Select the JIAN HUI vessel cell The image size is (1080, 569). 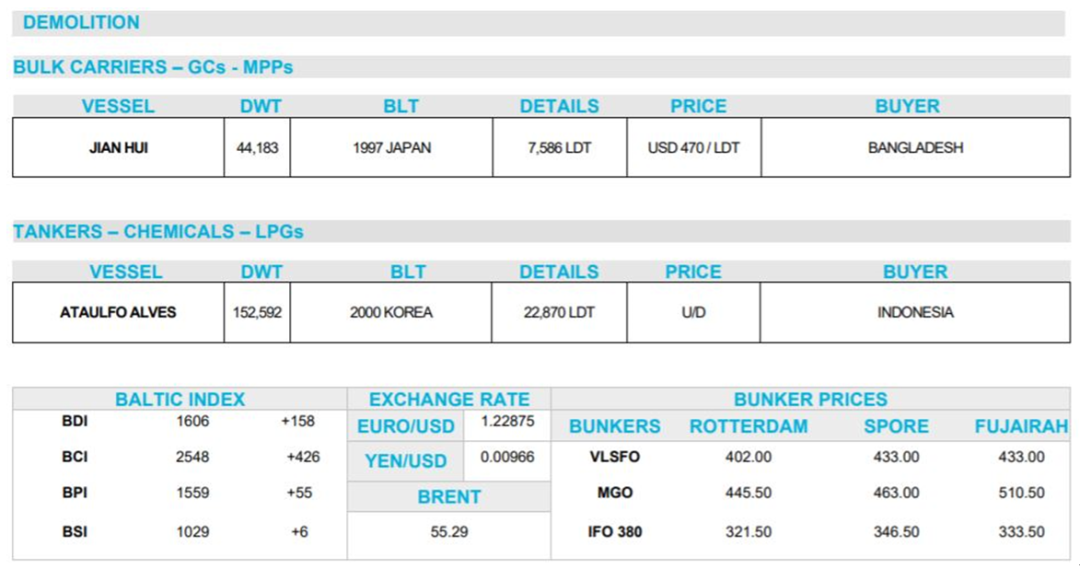pyautogui.click(x=119, y=148)
